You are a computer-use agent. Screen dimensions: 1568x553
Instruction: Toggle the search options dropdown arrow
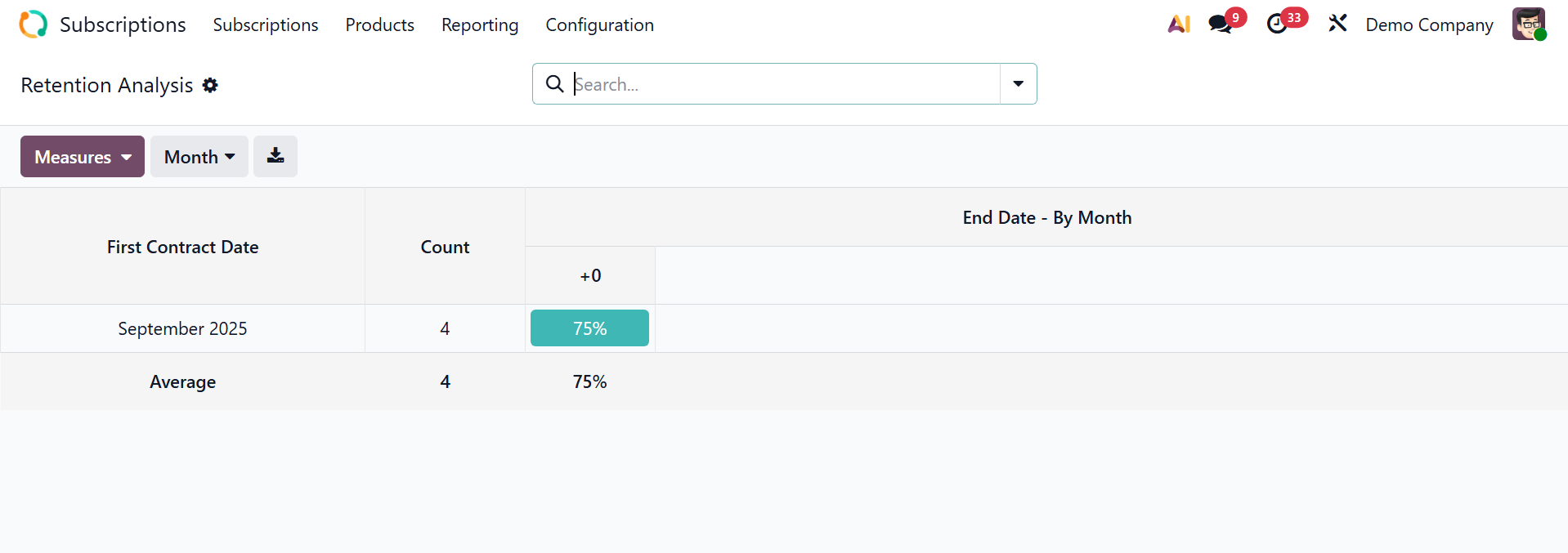tap(1019, 84)
